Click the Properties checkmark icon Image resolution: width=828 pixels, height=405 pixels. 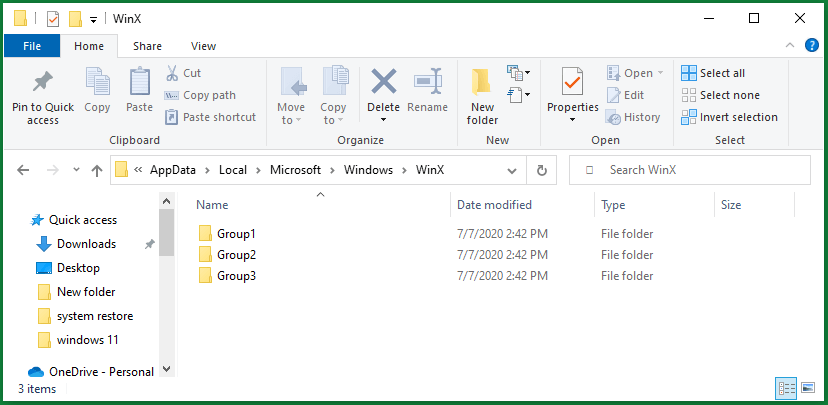click(x=572, y=82)
